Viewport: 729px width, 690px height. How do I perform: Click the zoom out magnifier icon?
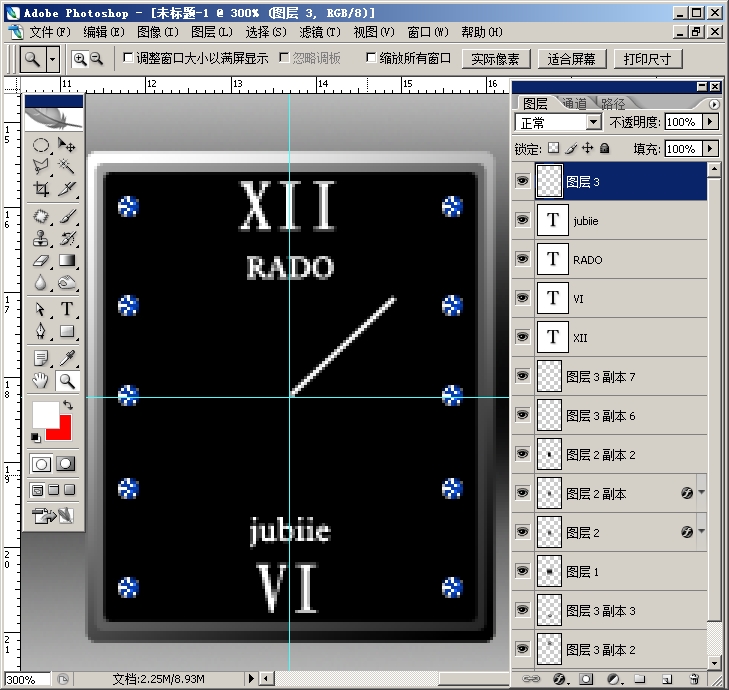pyautogui.click(x=96, y=59)
